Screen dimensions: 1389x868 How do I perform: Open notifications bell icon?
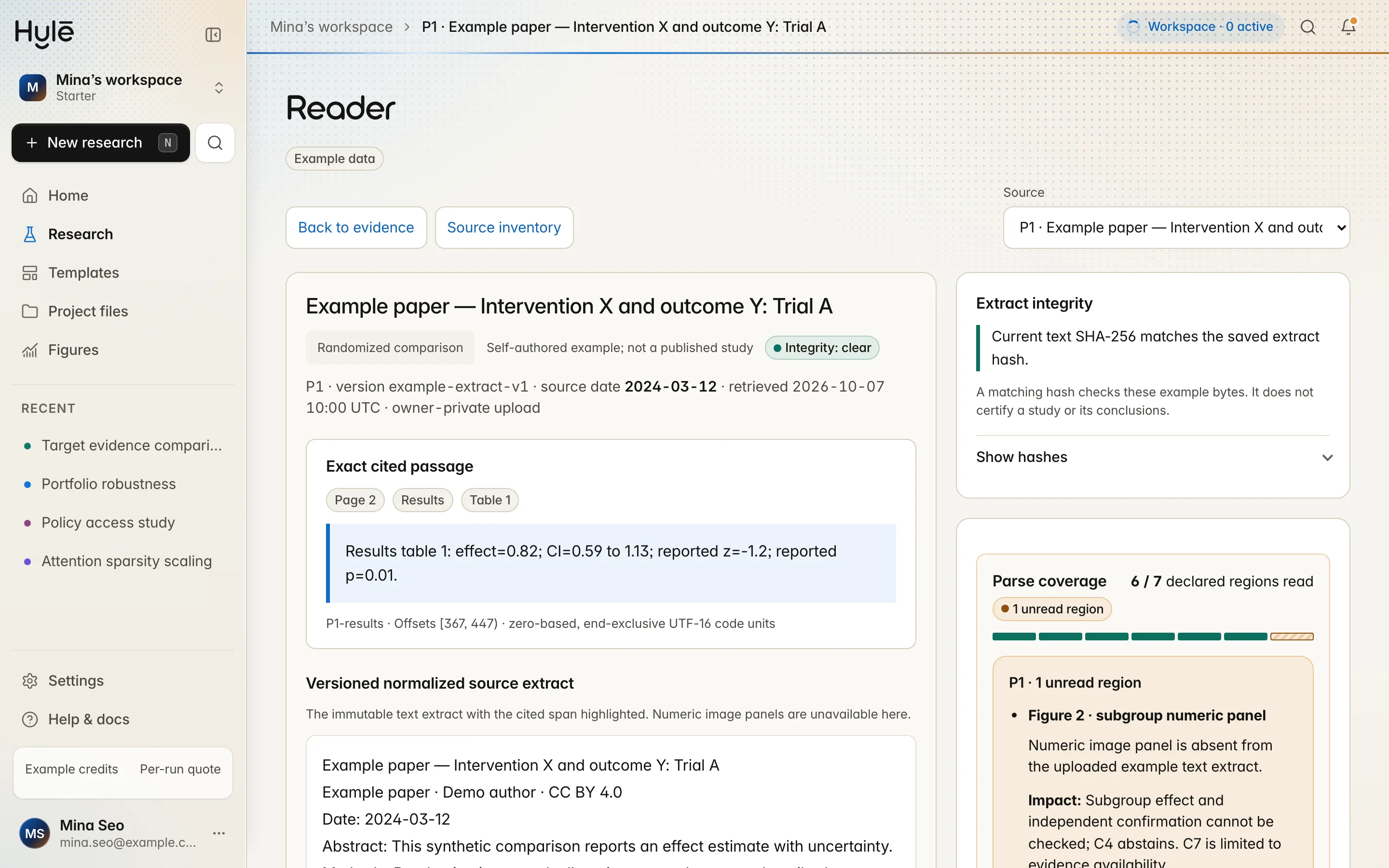1348,27
